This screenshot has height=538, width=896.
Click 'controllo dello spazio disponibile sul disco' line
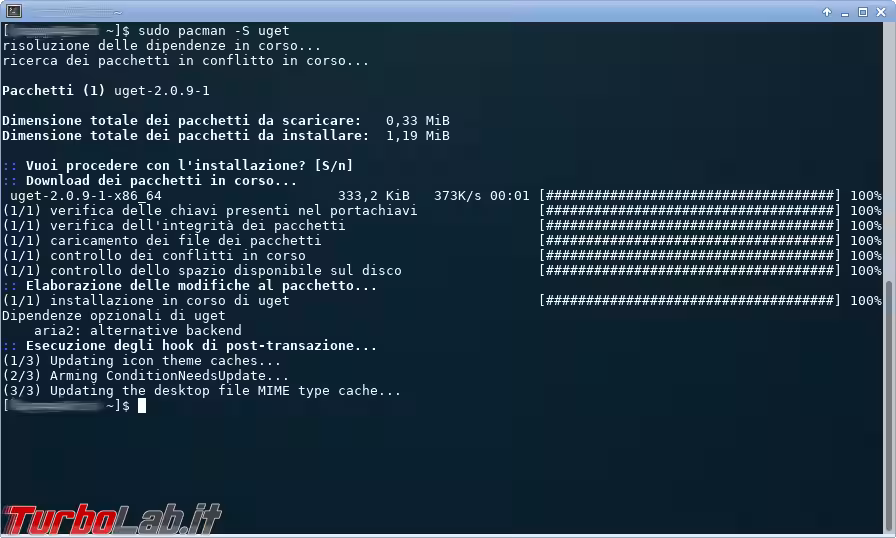click(202, 271)
